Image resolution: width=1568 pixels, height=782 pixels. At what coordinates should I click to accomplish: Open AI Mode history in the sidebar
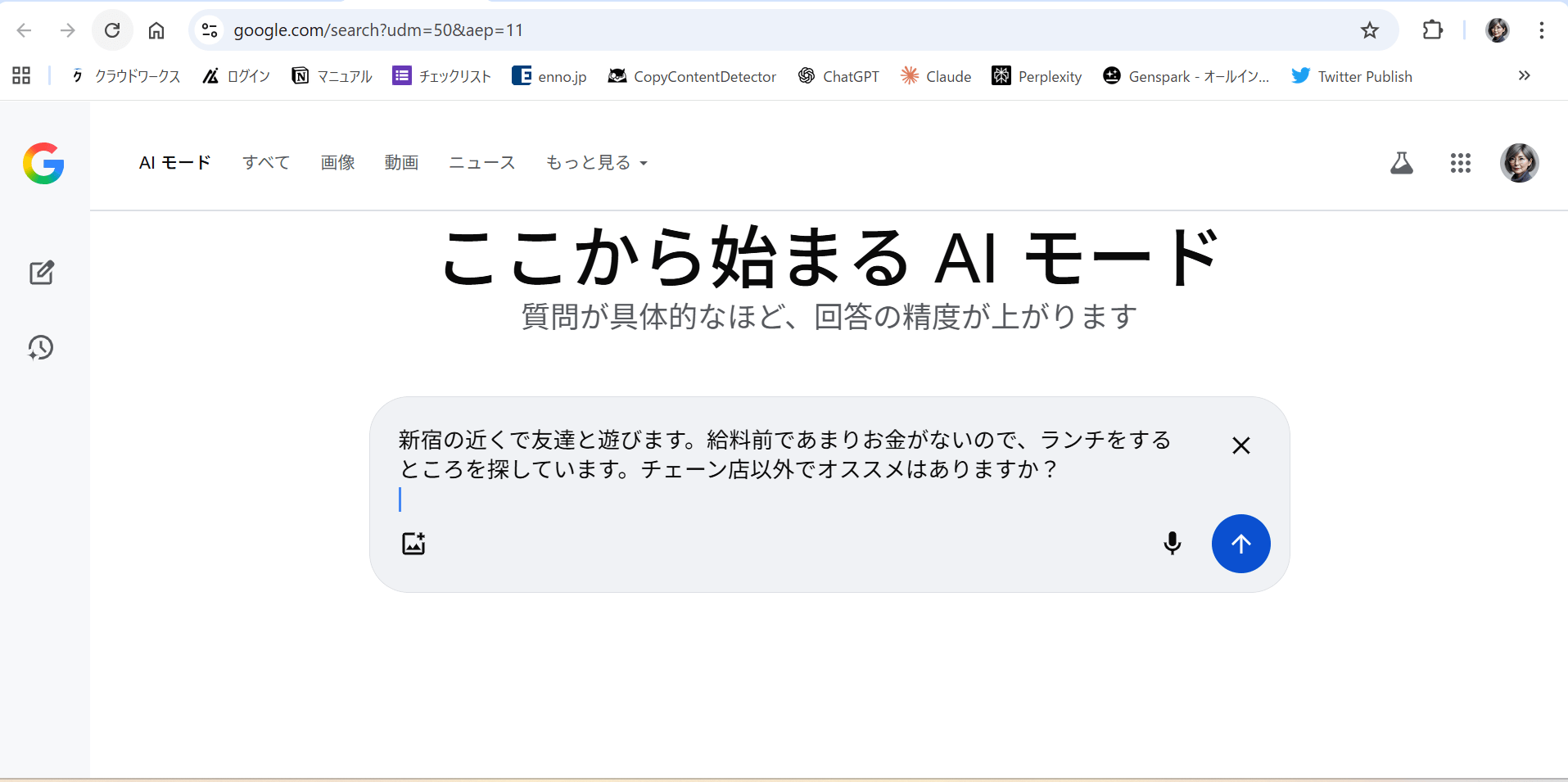tap(41, 348)
